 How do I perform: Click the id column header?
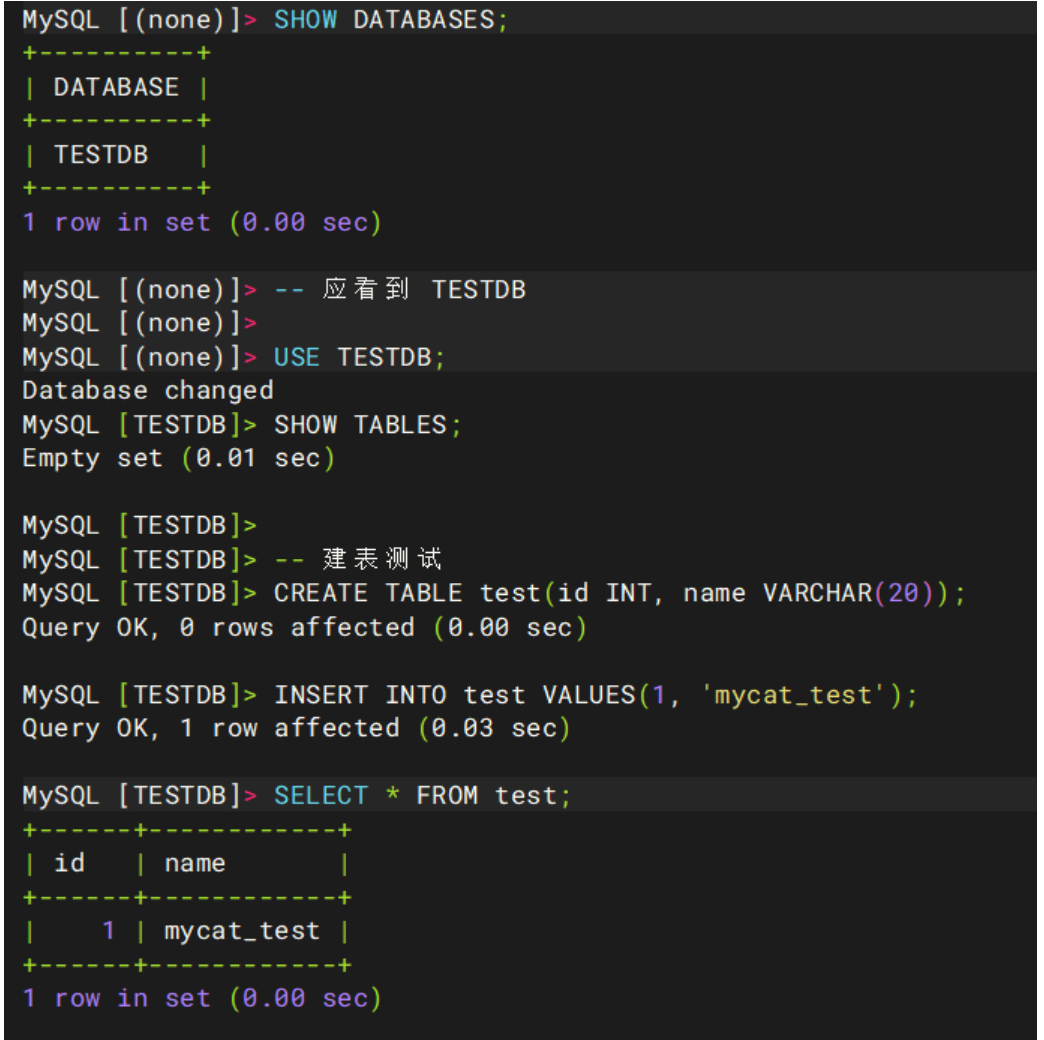pyautogui.click(x=69, y=864)
